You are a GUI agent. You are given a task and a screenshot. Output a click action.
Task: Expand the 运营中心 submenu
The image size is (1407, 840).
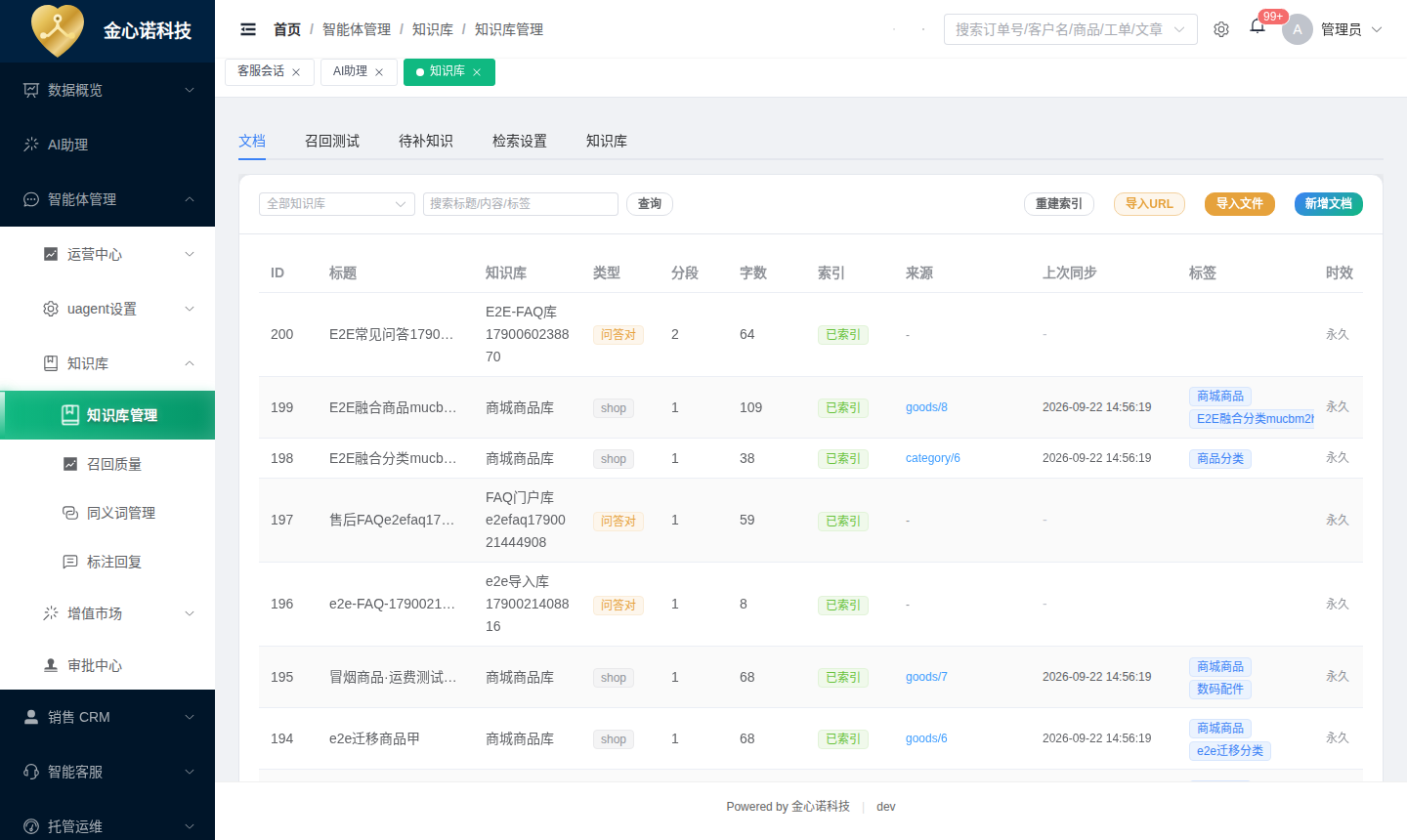(x=107, y=254)
